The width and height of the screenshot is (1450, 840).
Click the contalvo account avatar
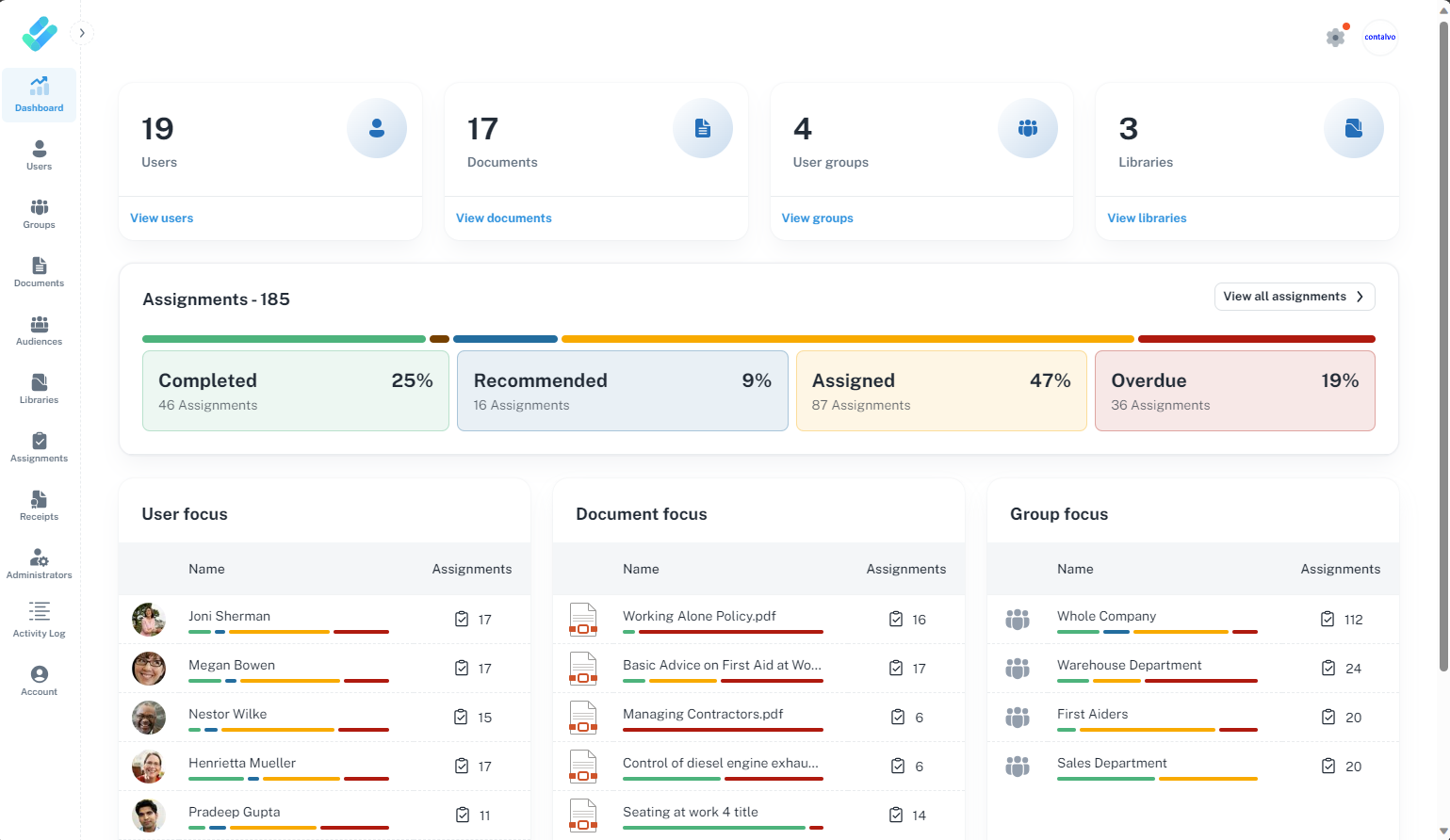click(x=1380, y=38)
